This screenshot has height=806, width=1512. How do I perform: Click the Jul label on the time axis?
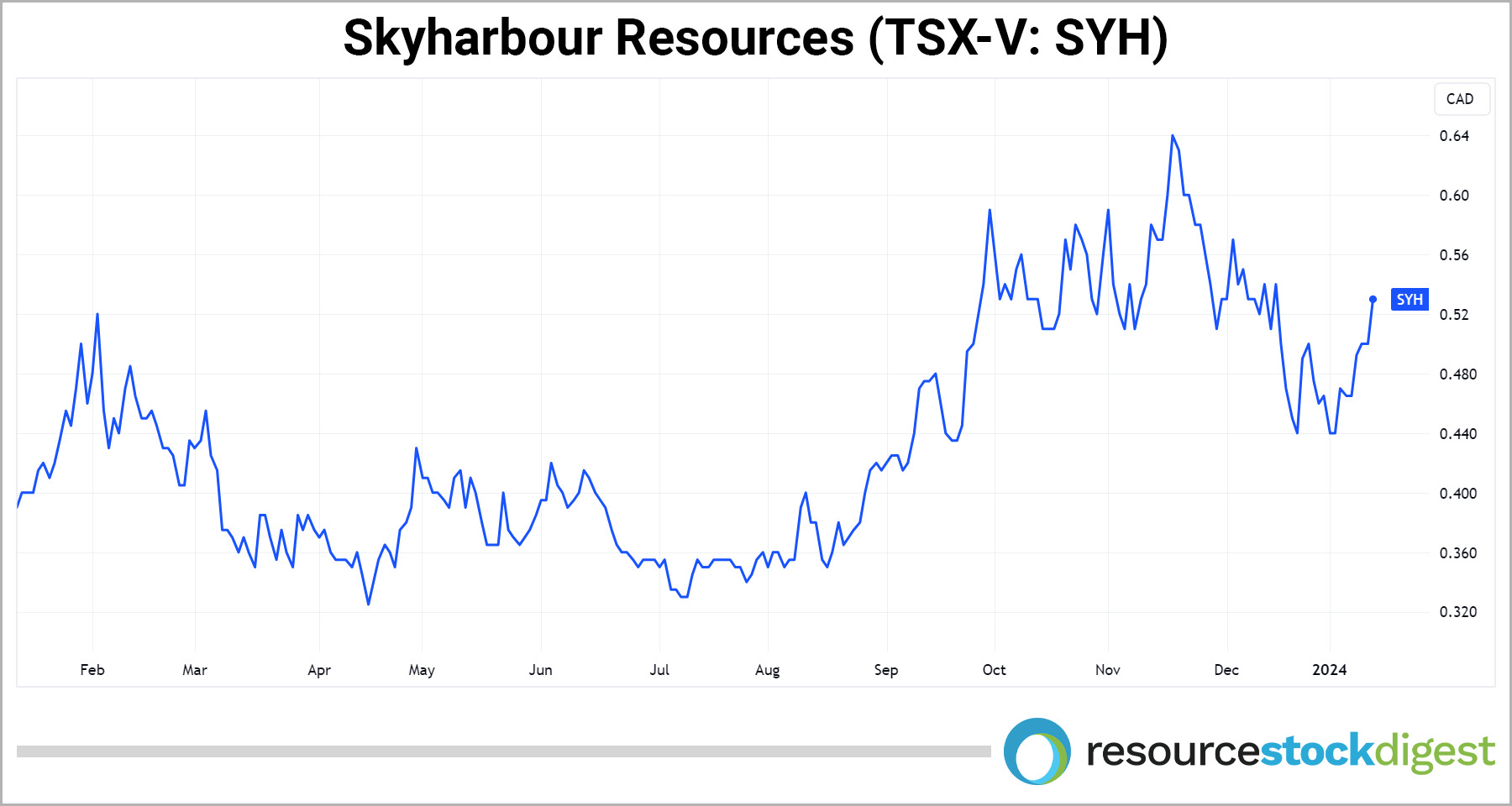(659, 670)
